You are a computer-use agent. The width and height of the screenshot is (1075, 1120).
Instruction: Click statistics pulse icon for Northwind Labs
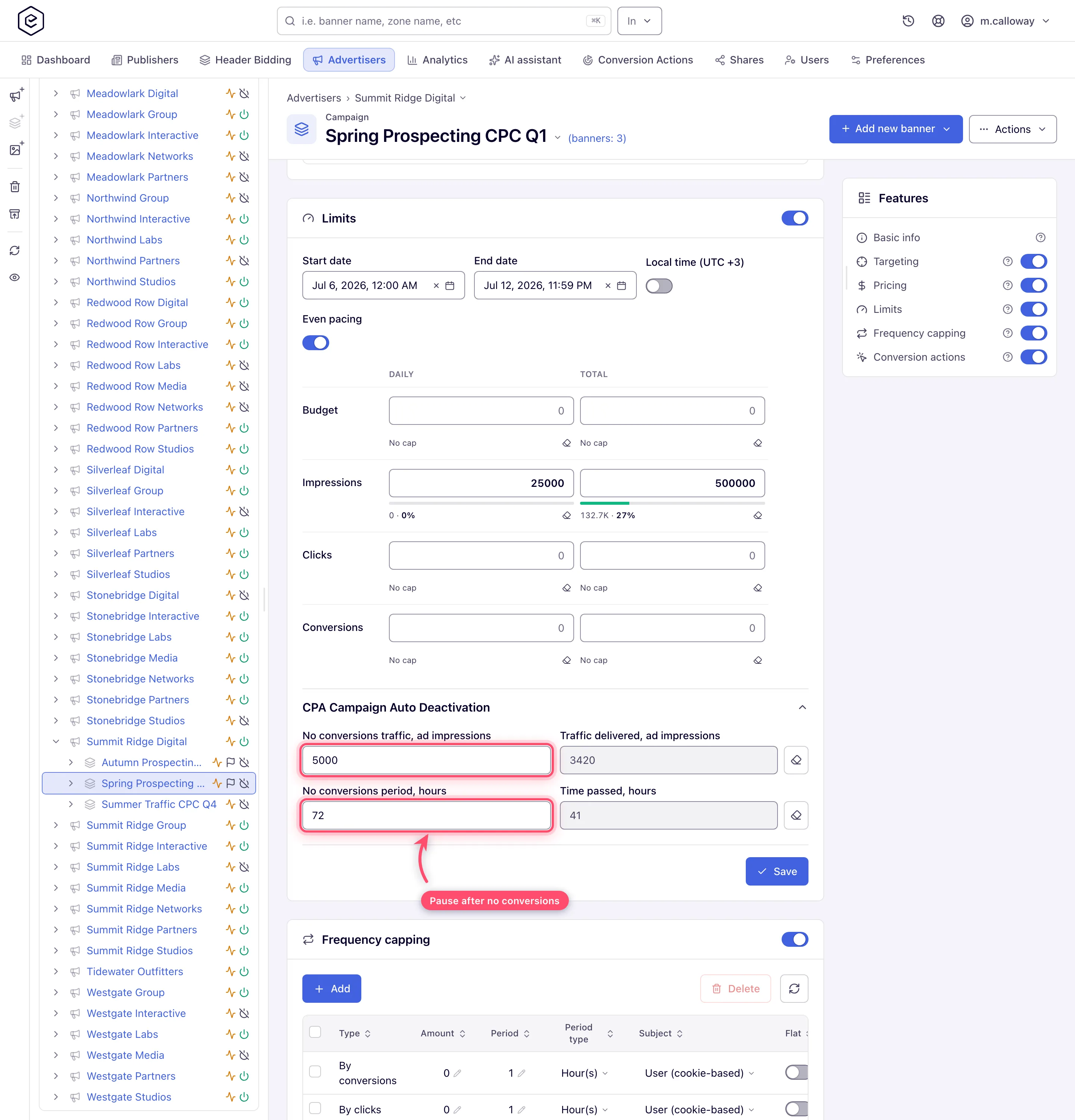pos(230,240)
